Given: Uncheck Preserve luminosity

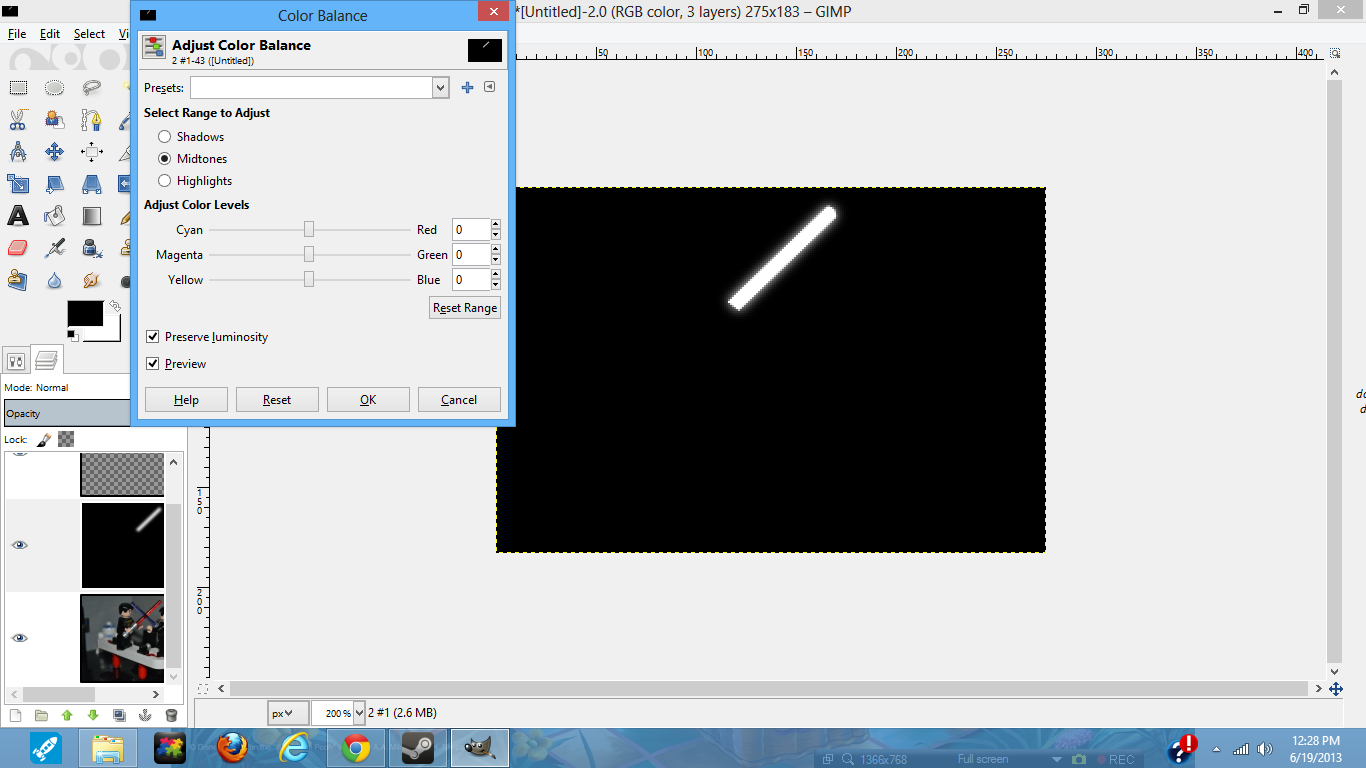Looking at the screenshot, I should tap(152, 337).
